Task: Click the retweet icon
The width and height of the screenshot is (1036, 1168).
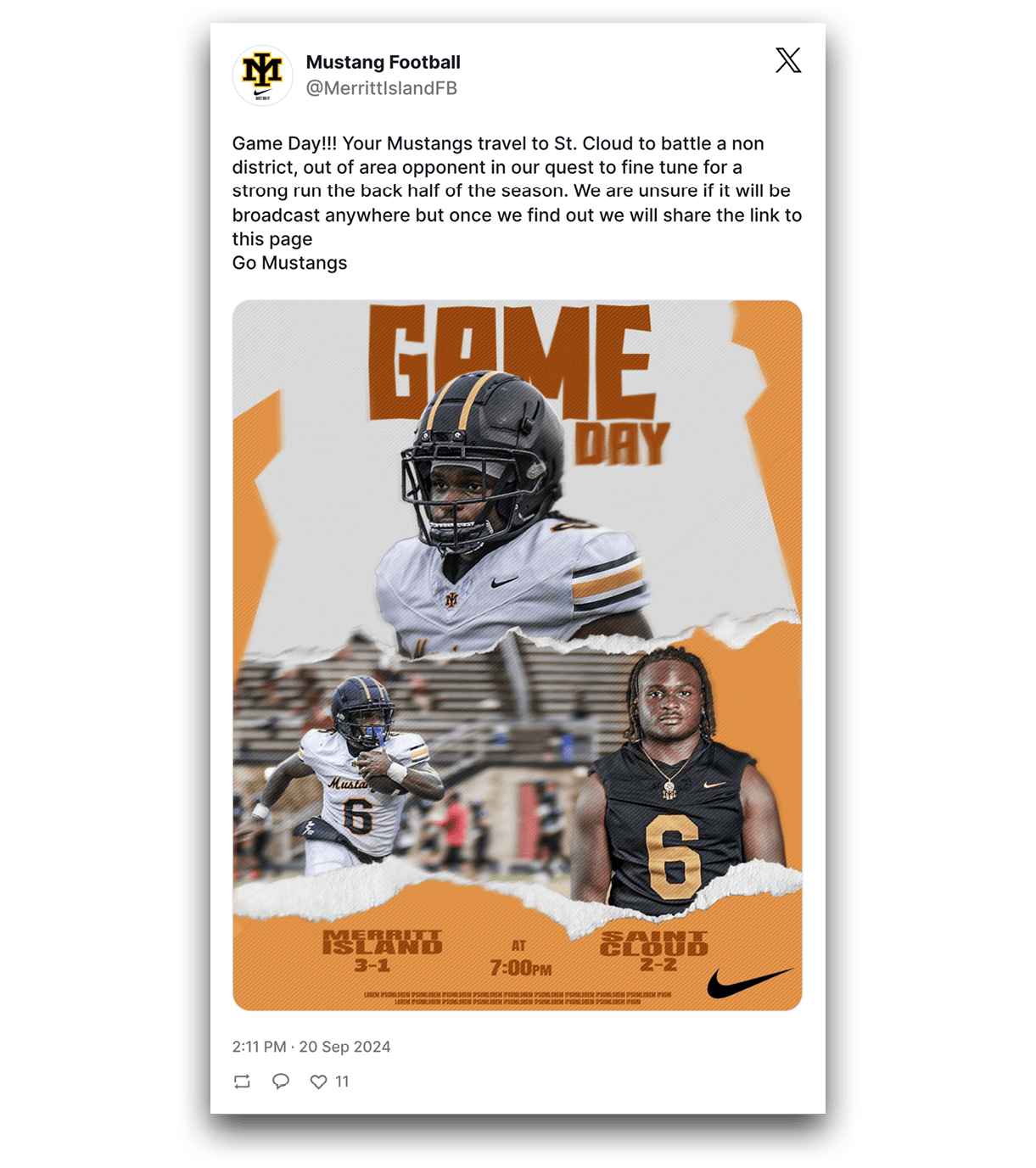Action: [242, 1081]
